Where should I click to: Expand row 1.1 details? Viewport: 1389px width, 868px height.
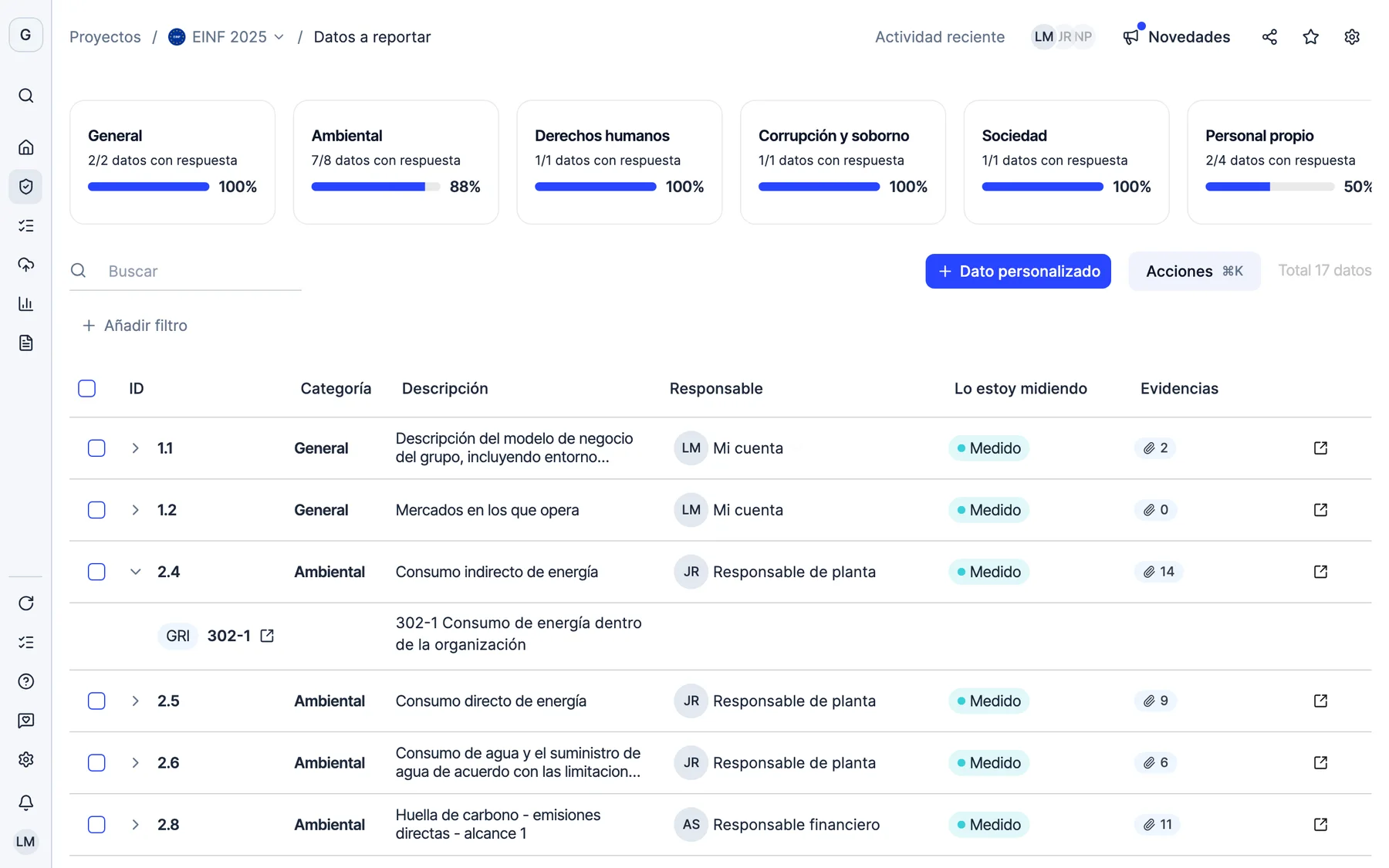[135, 448]
